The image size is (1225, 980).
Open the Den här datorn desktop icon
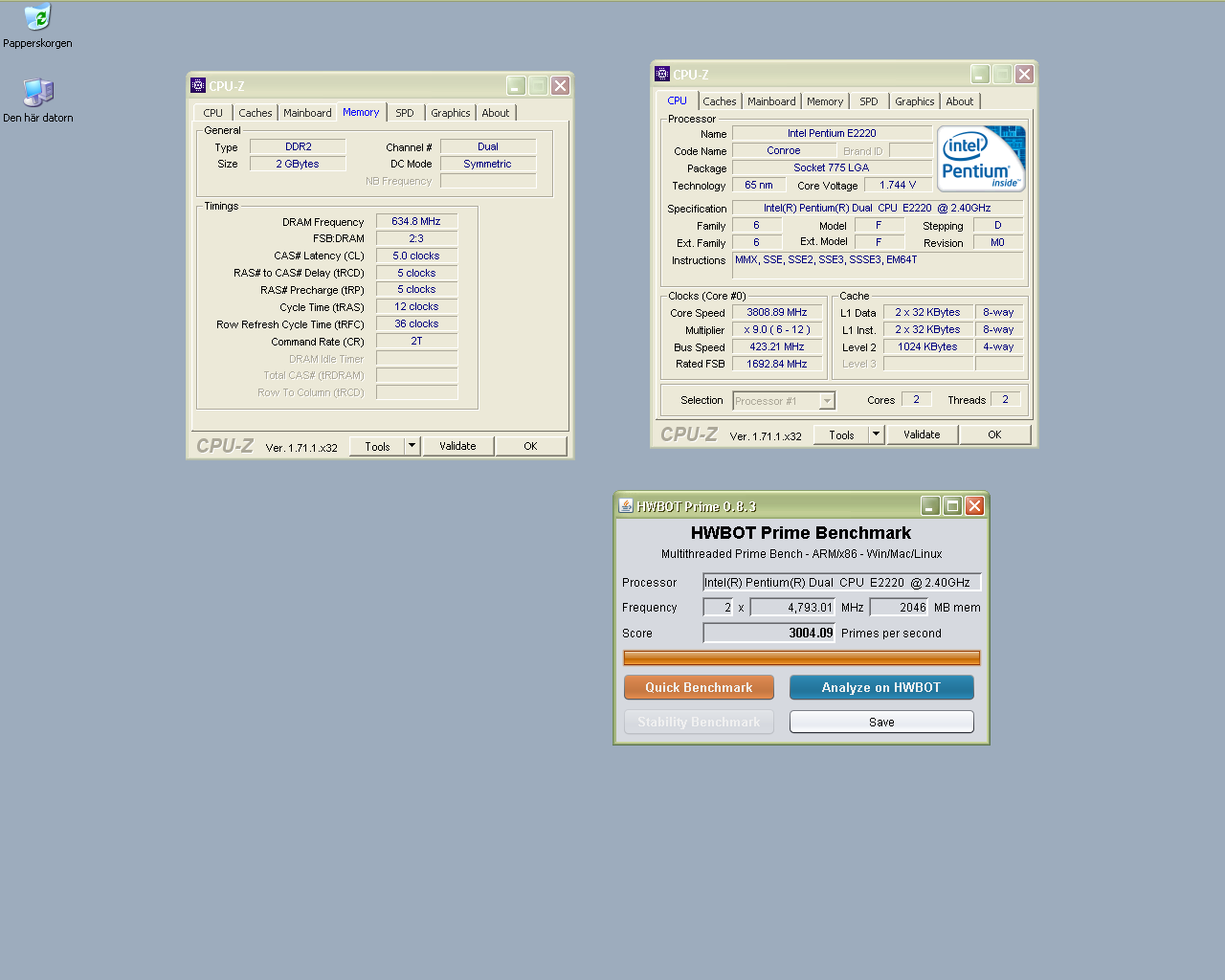pyautogui.click(x=37, y=100)
